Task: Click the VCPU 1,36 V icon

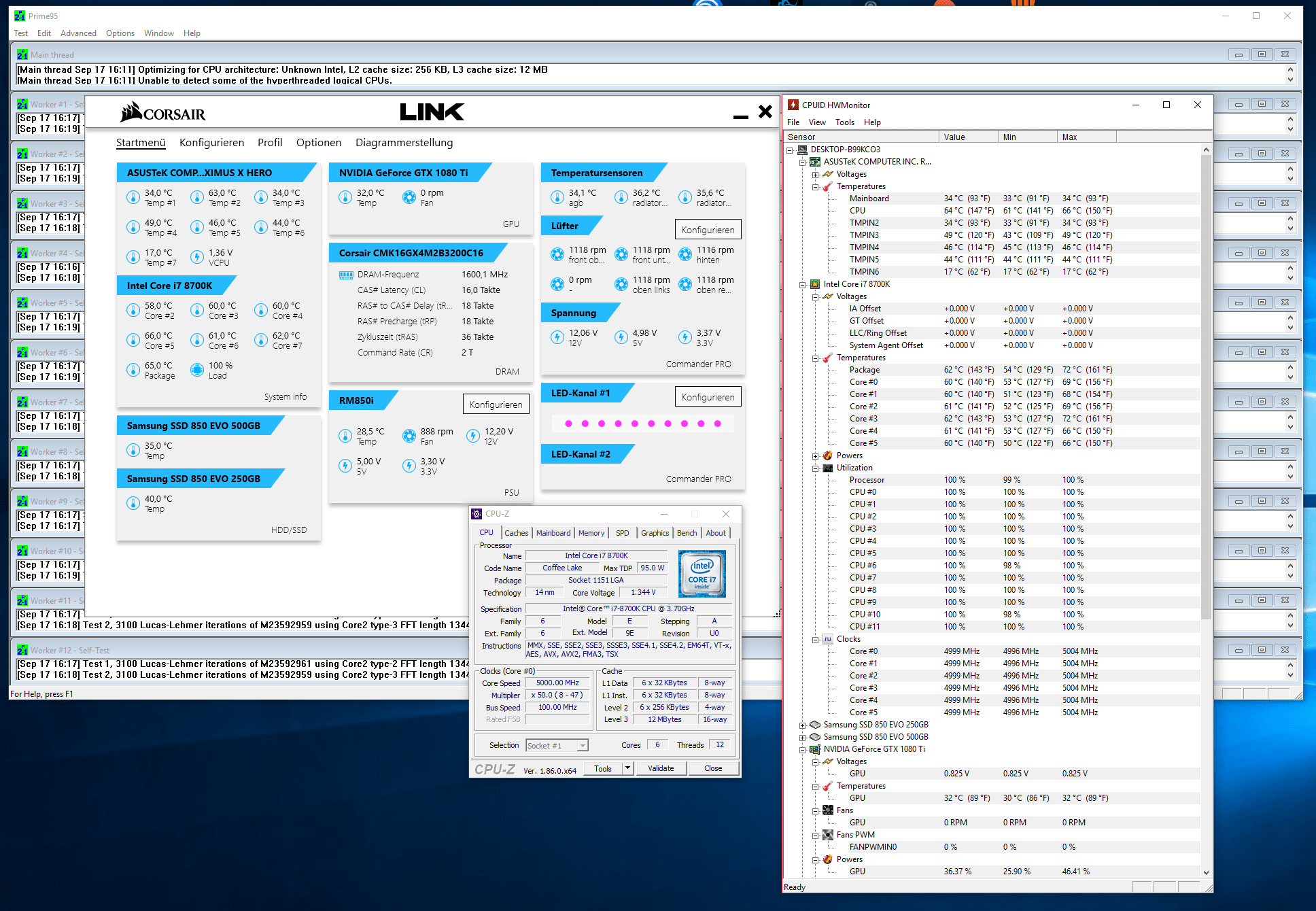Action: [197, 257]
